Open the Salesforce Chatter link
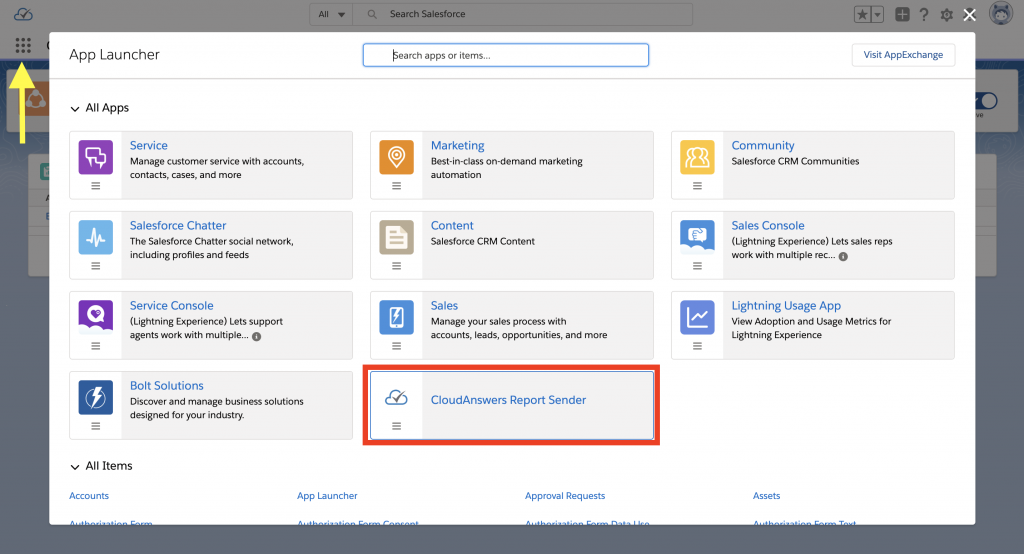Screen dimensions: 1024x554 pyautogui.click(x=178, y=225)
